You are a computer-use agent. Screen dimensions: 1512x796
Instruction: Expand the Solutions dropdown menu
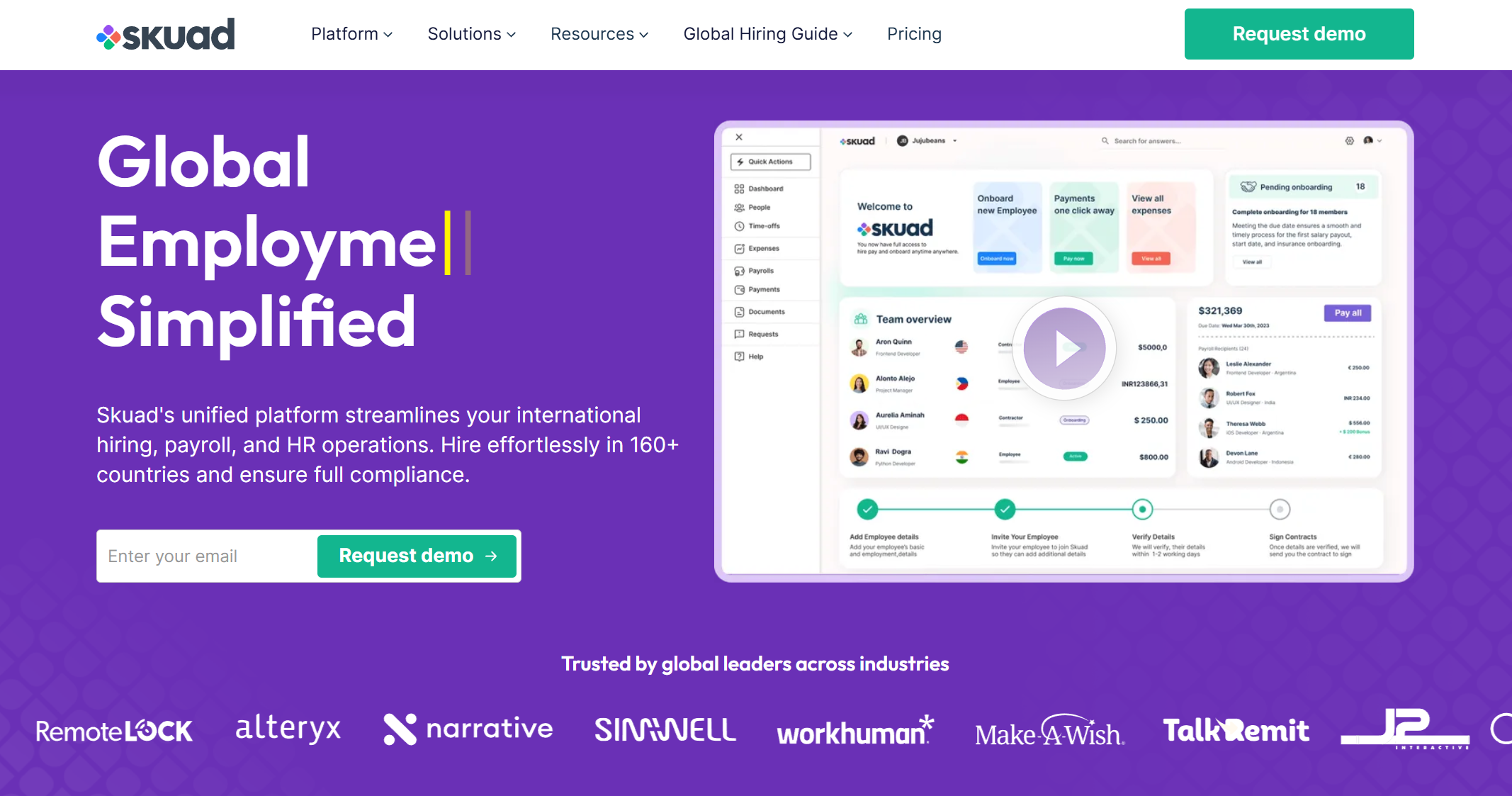[471, 34]
